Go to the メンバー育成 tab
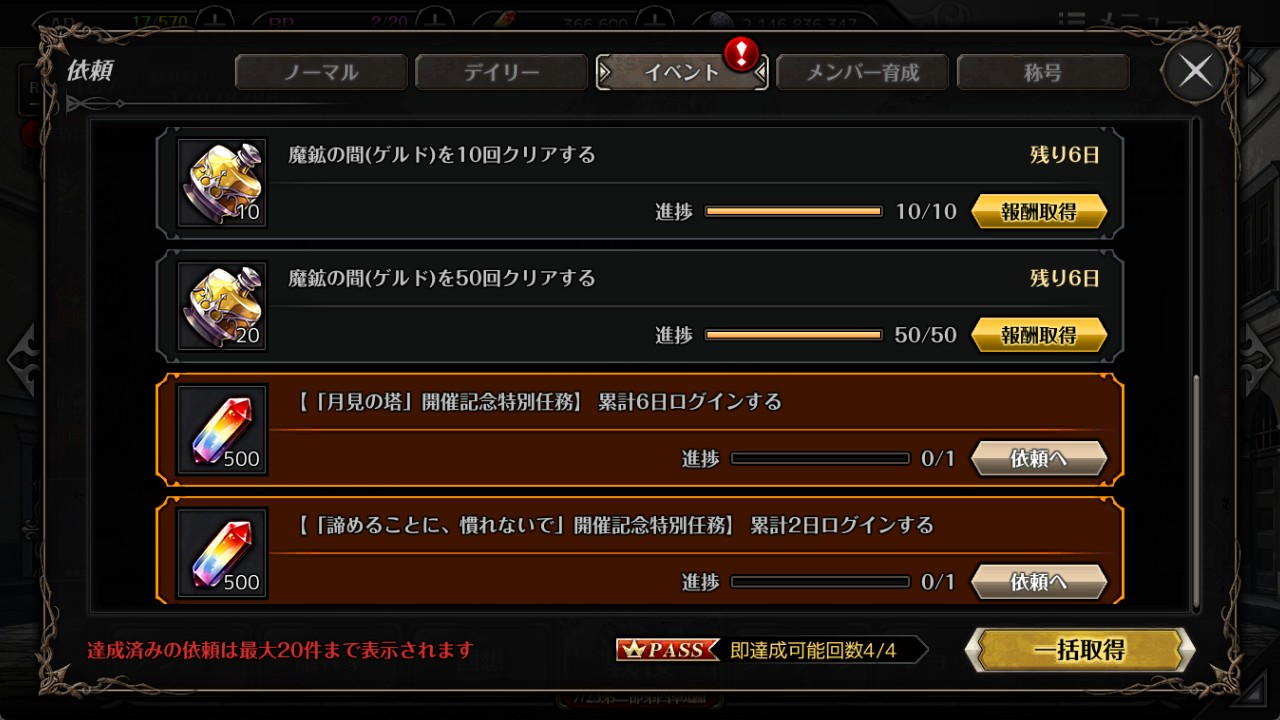The width and height of the screenshot is (1280, 720). 862,72
